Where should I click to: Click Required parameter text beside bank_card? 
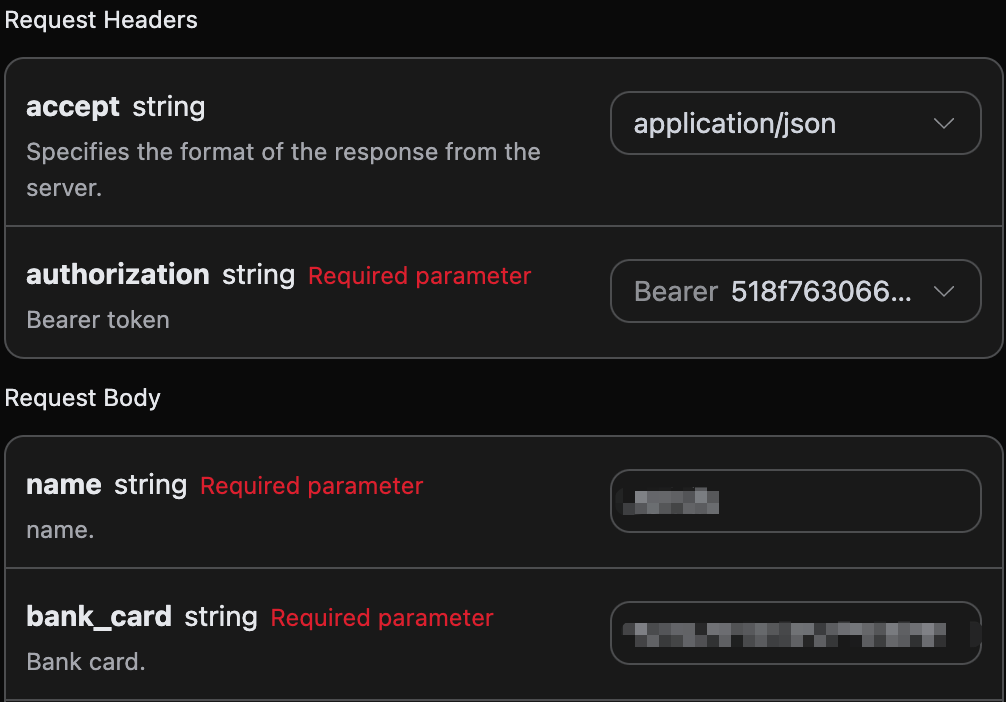[x=382, y=618]
